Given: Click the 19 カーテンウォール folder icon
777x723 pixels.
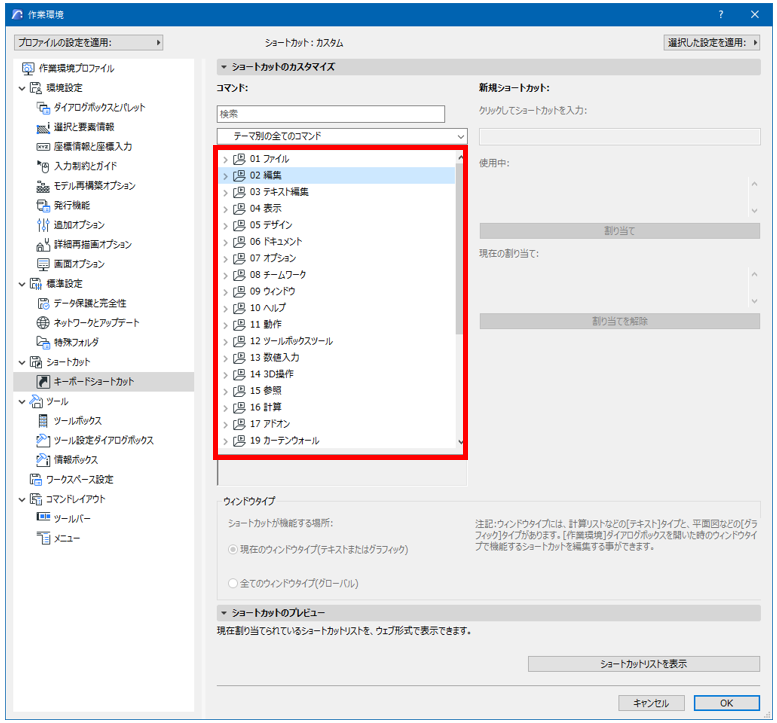Looking at the screenshot, I should 239,441.
